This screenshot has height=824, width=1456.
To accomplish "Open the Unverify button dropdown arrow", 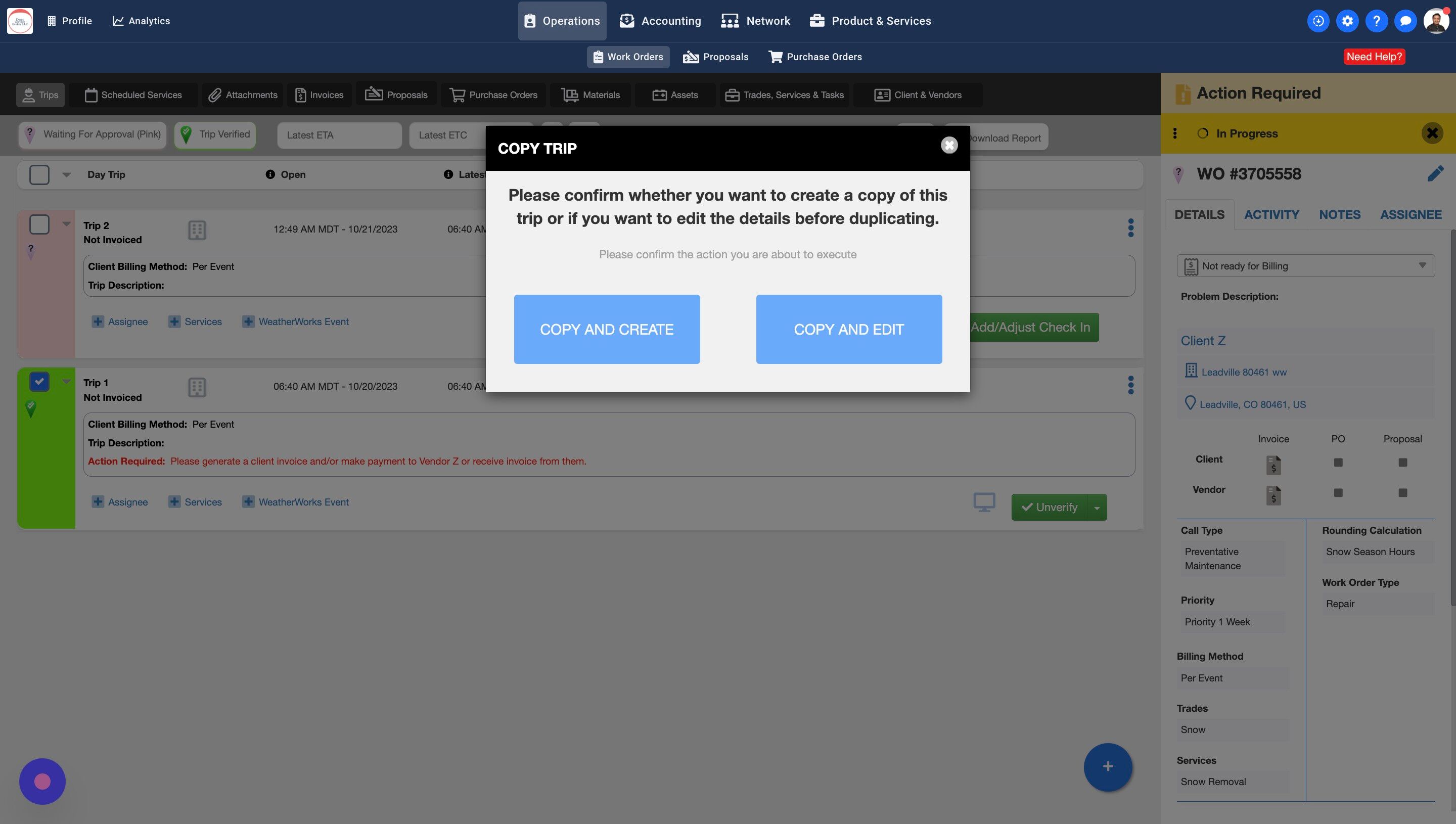I will [x=1097, y=508].
